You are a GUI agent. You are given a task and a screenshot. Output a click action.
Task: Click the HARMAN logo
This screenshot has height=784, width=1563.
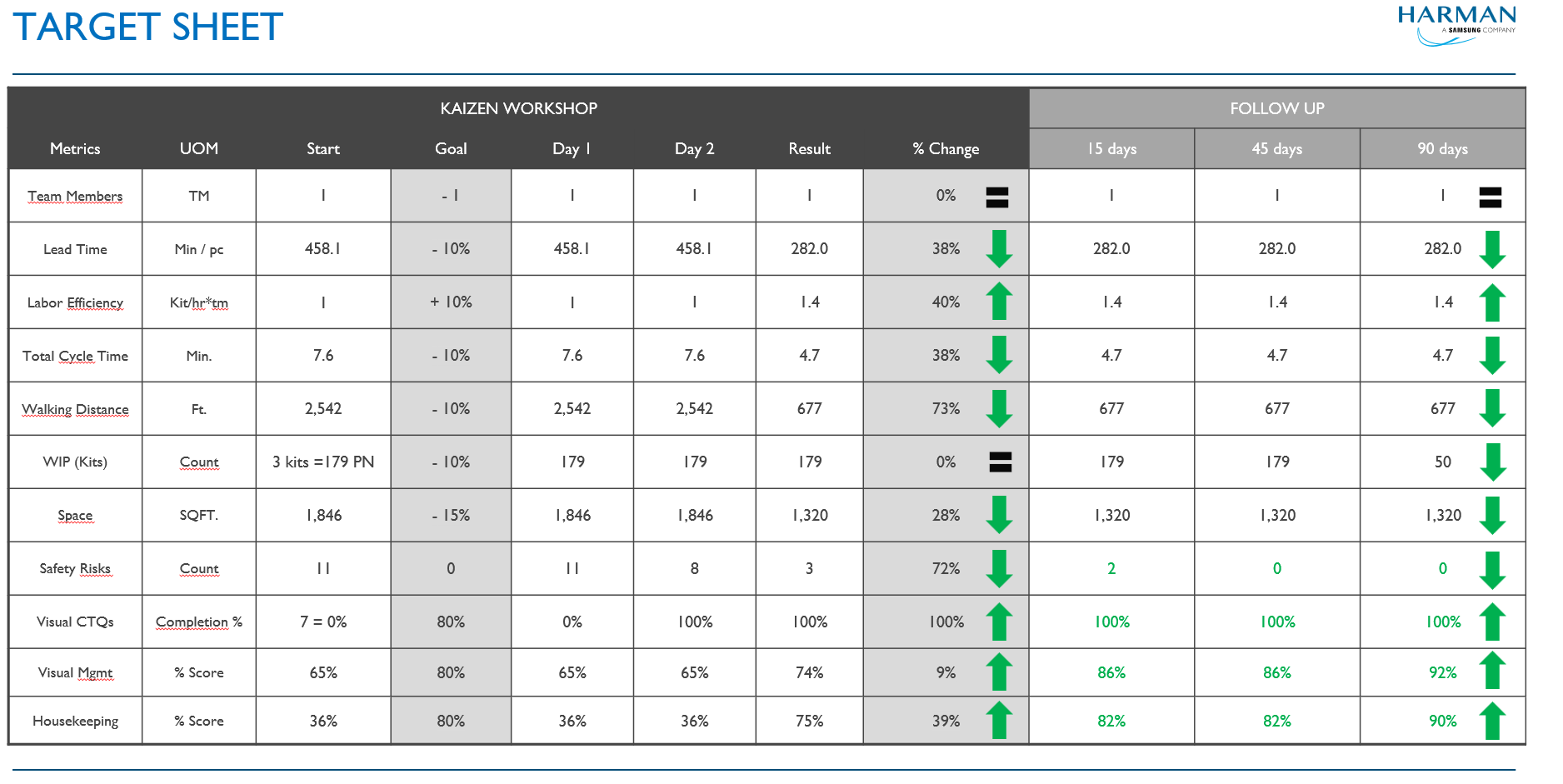[1456, 25]
